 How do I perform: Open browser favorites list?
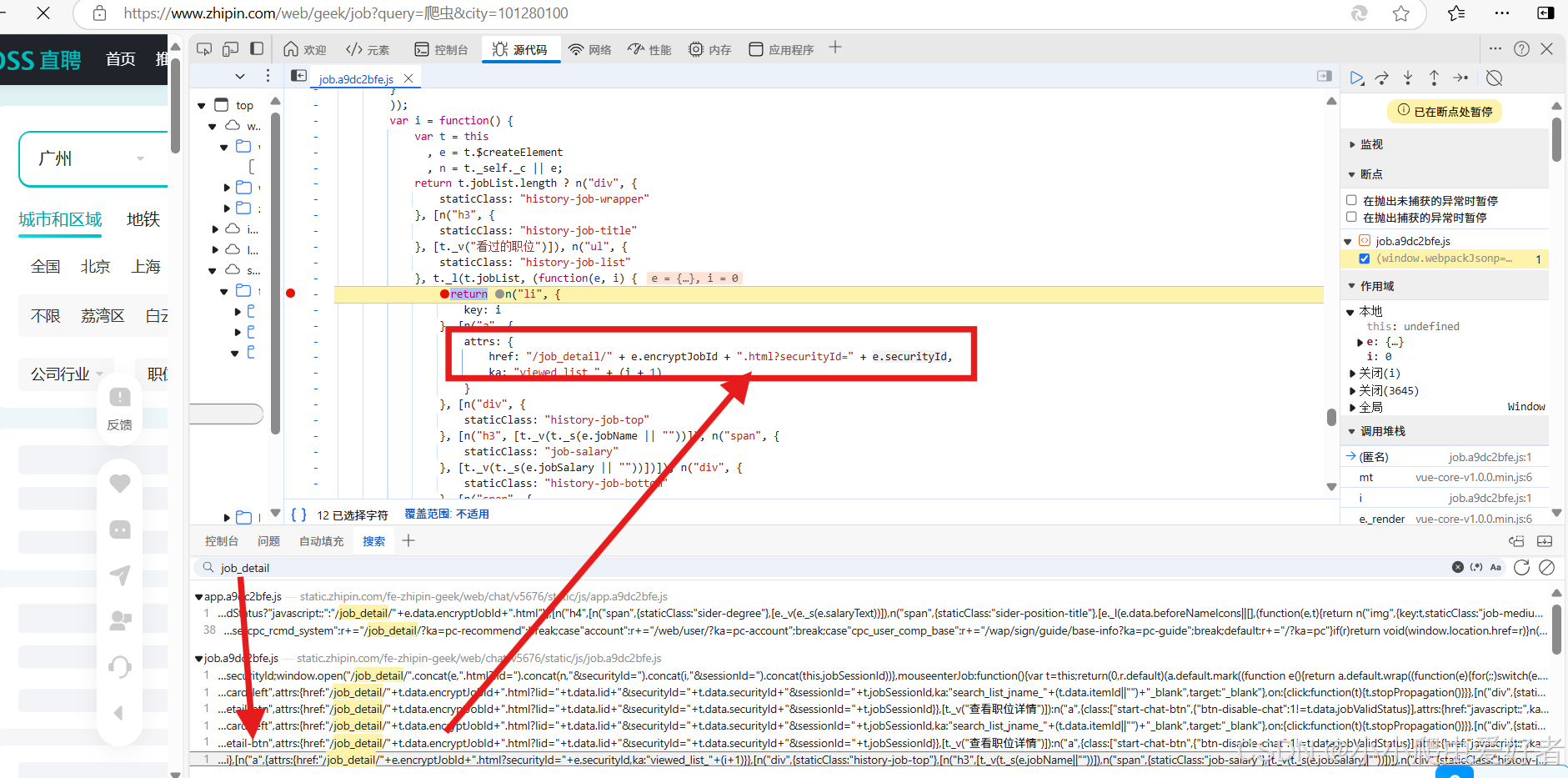pyautogui.click(x=1457, y=13)
